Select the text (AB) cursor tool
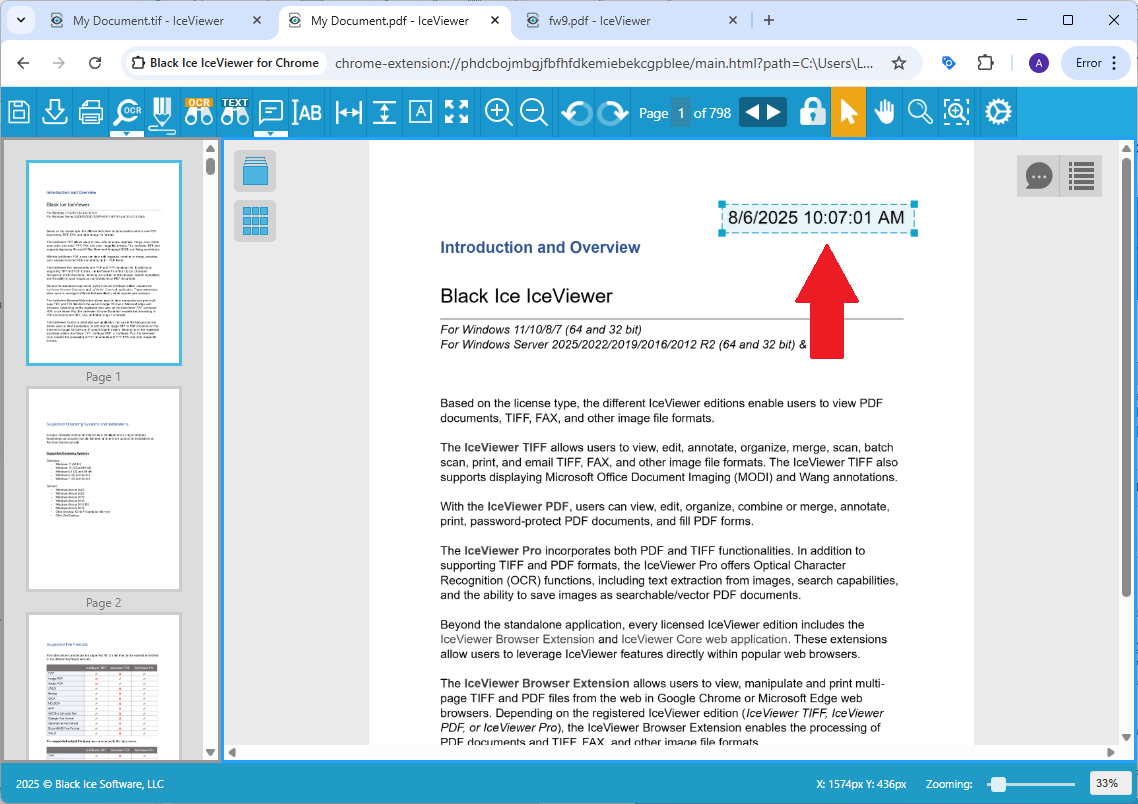Image resolution: width=1138 pixels, height=804 pixels. 307,112
